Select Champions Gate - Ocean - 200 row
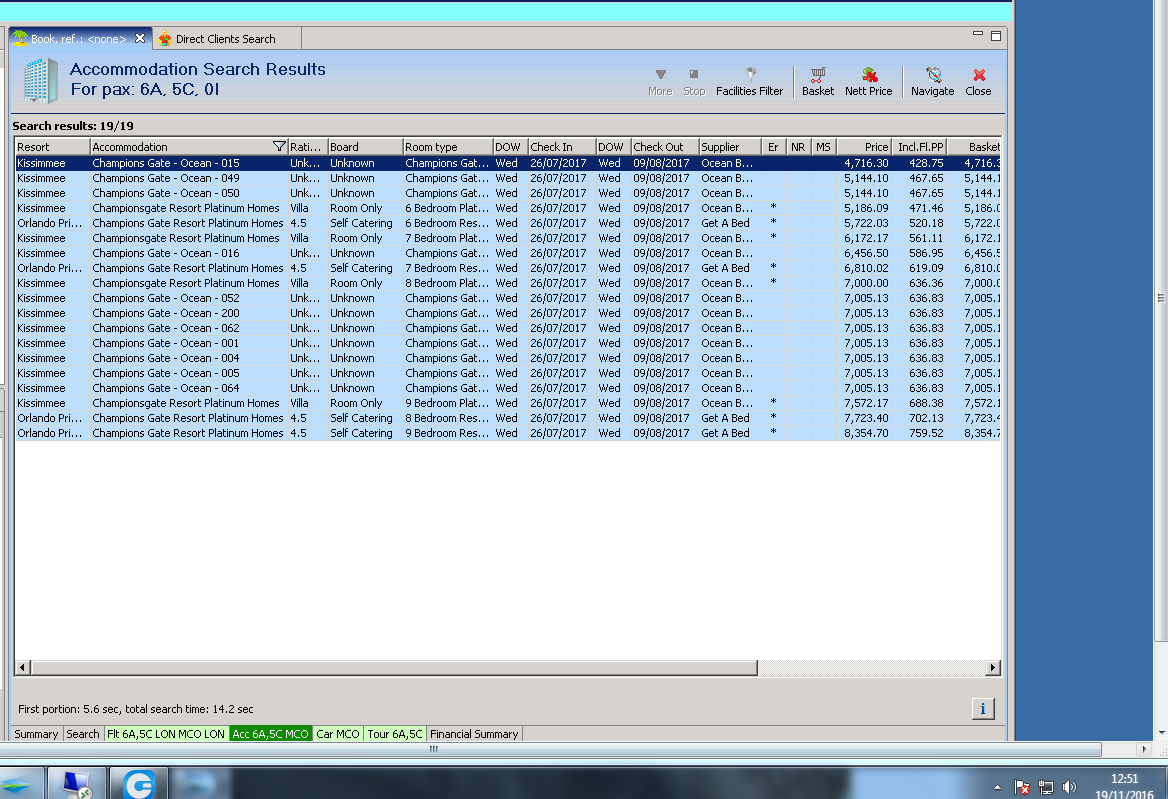 pyautogui.click(x=507, y=313)
